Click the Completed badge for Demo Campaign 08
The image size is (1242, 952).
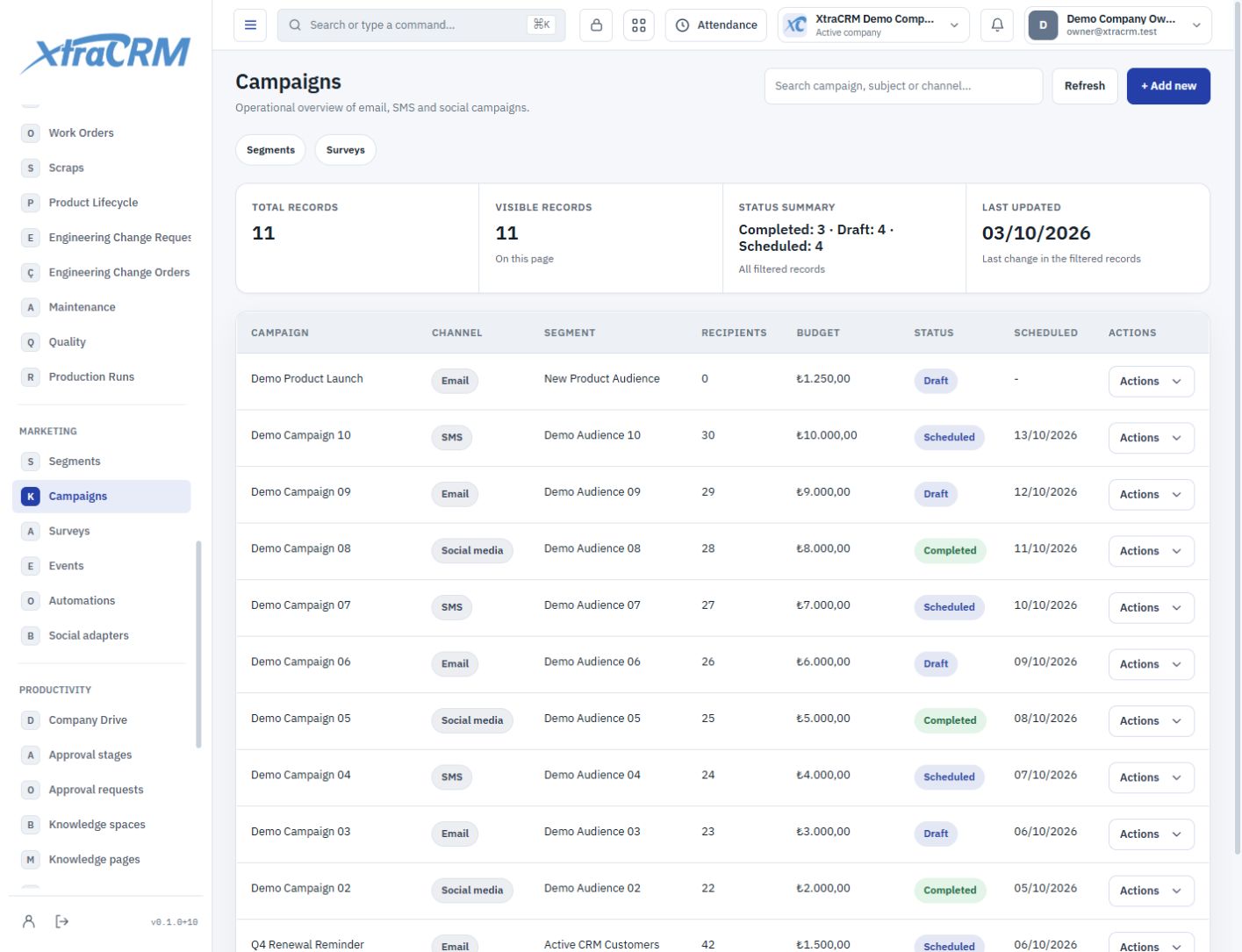pyautogui.click(x=950, y=551)
